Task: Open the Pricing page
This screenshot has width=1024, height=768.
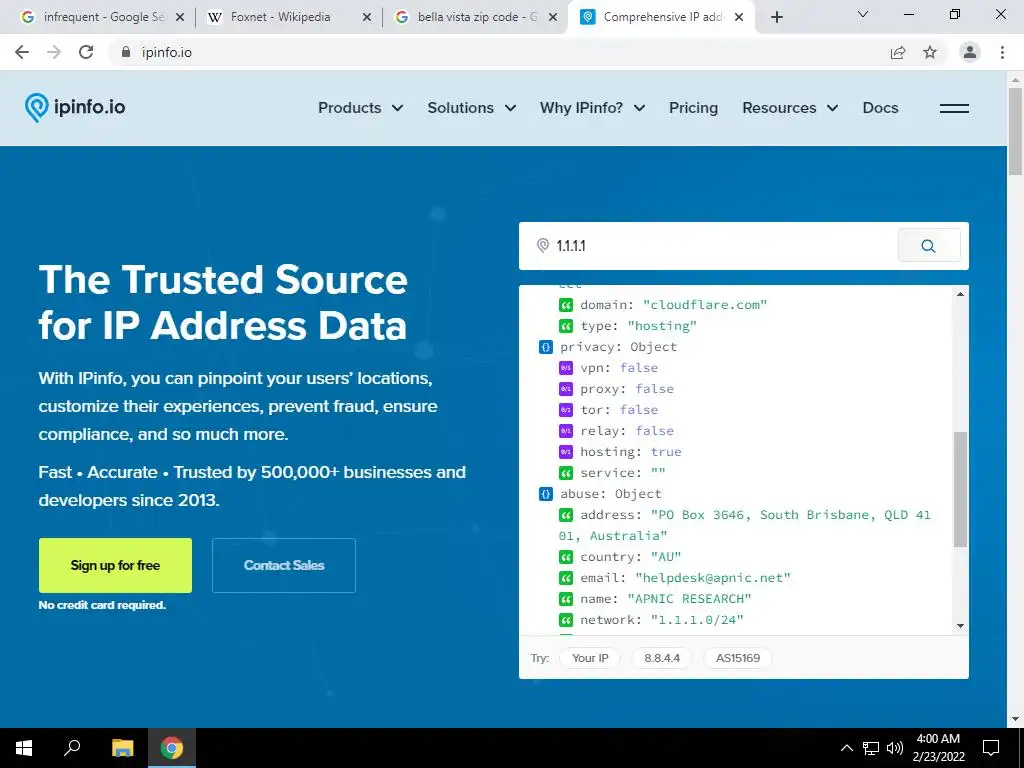Action: point(694,108)
